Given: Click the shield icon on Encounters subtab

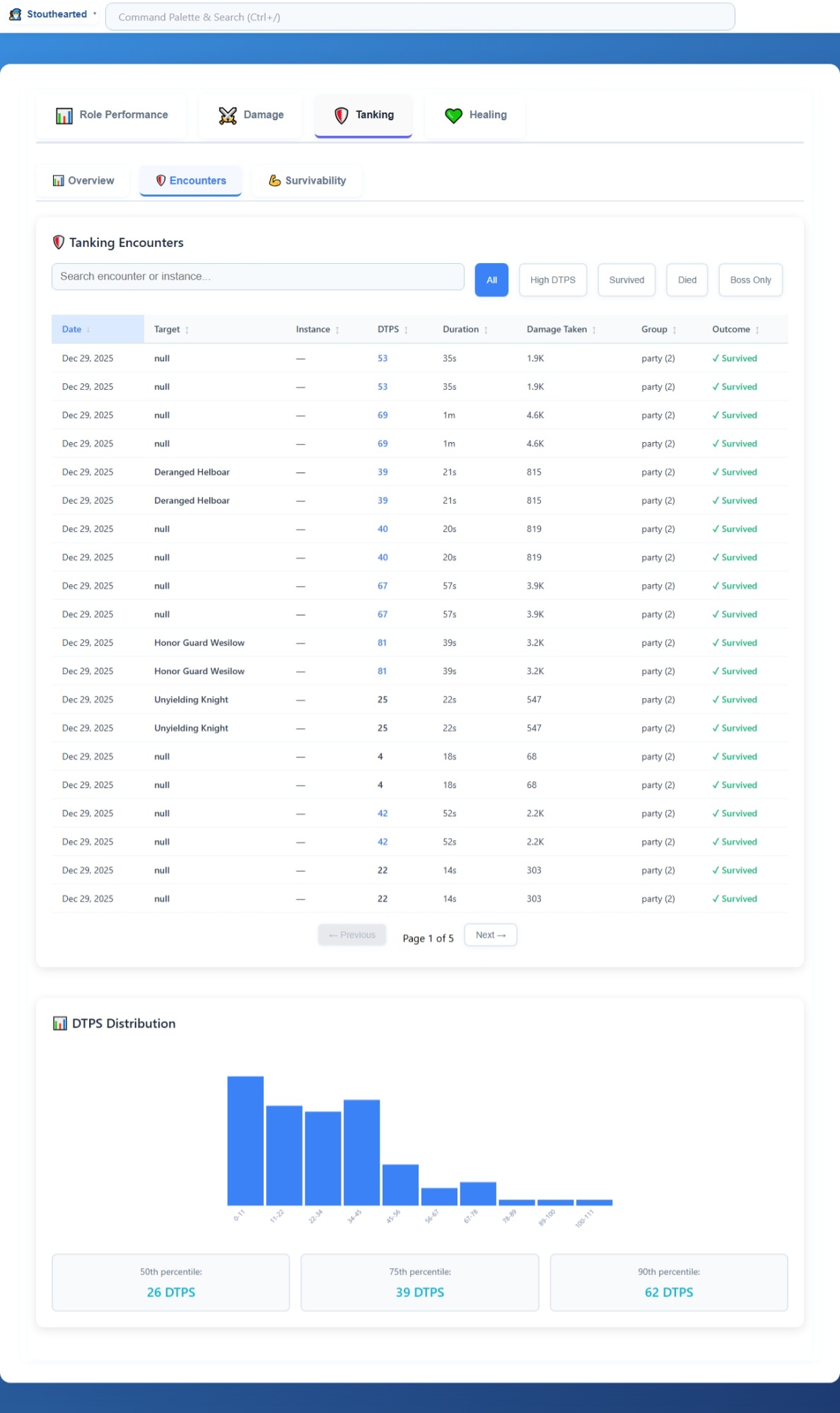Looking at the screenshot, I should 161,181.
